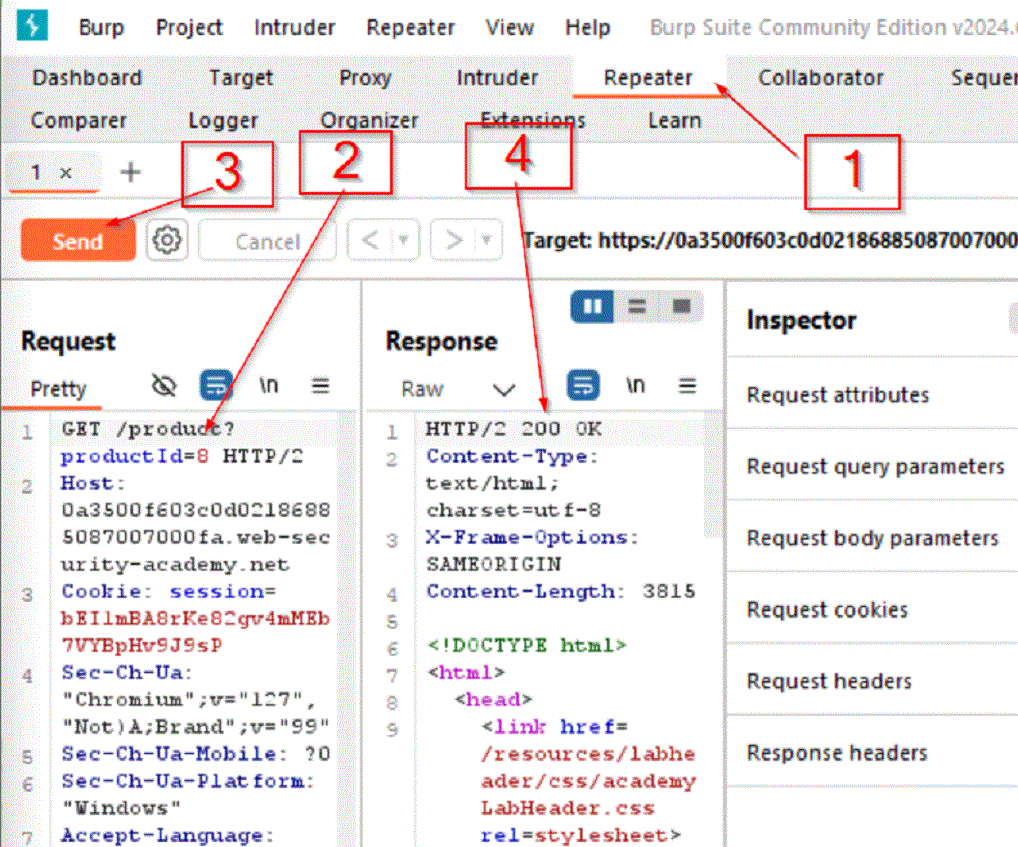The image size is (1018, 847).
Task: Click the orange Send button
Action: (x=78, y=241)
